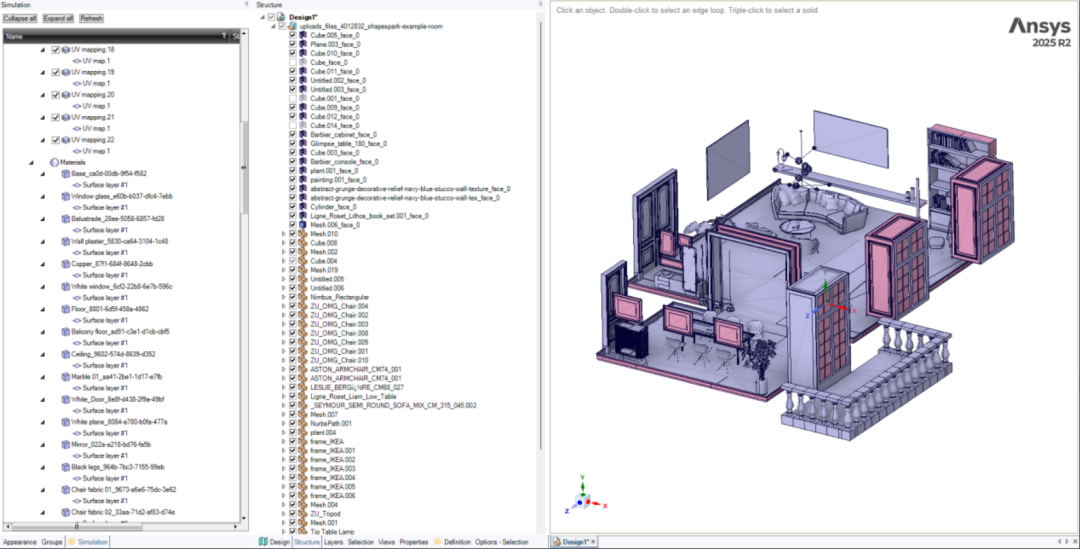Open the Definition tab
This screenshot has width=1080, height=549.
tap(452, 542)
